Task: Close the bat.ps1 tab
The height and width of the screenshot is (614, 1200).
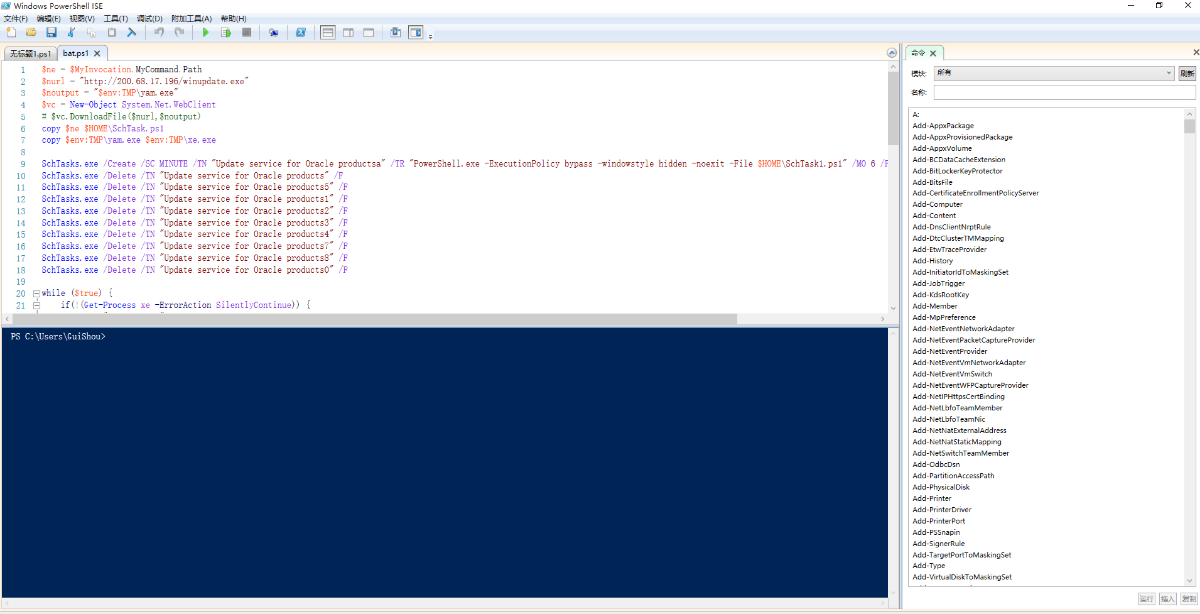Action: (x=98, y=53)
